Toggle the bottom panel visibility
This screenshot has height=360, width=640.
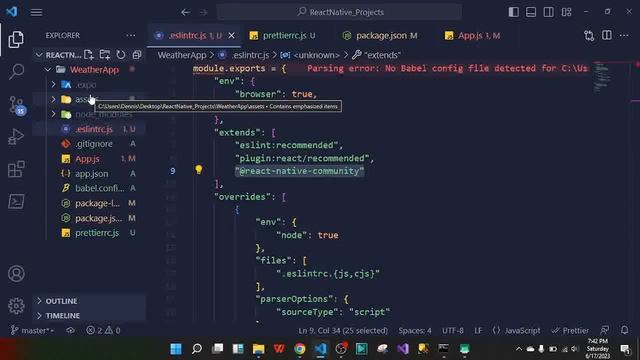coord(531,12)
